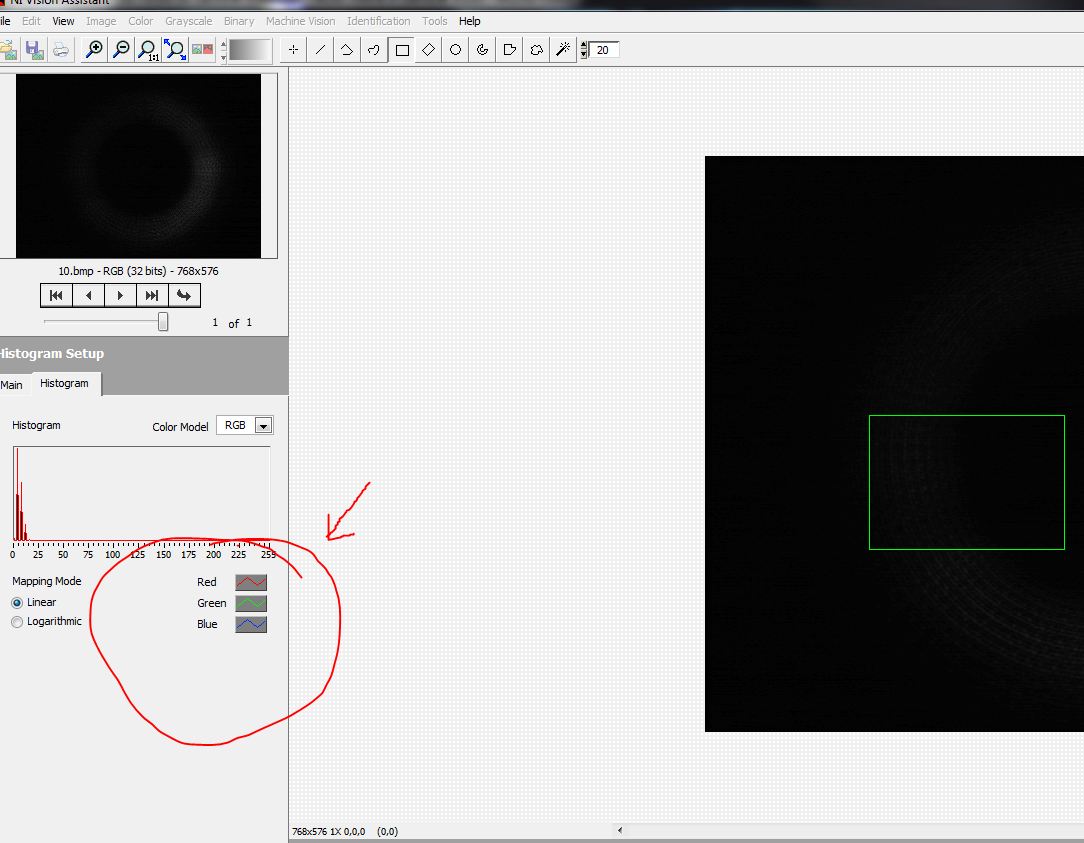
Task: Open the Machine Vision menu
Action: pos(301,21)
